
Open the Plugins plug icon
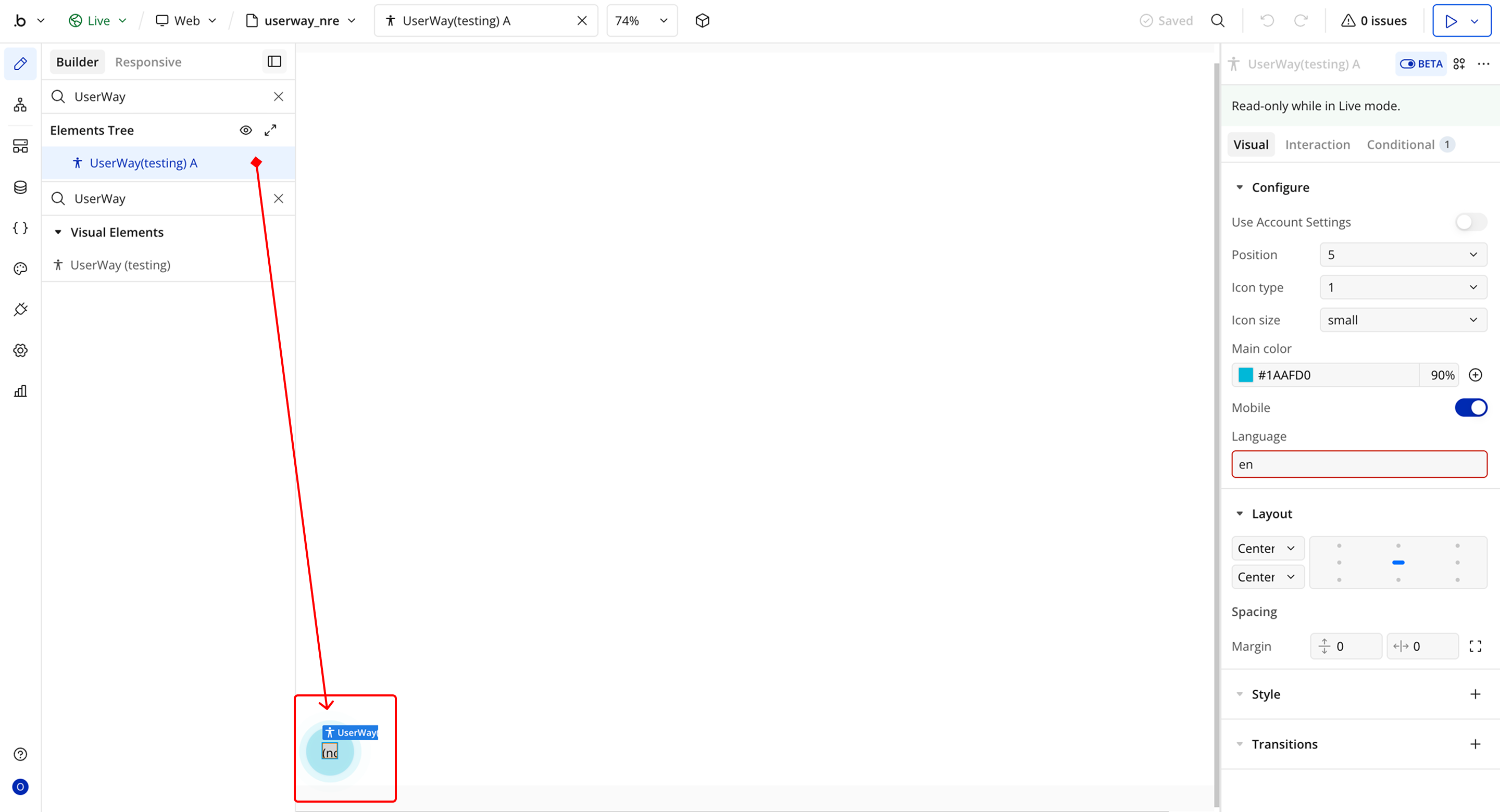20,309
